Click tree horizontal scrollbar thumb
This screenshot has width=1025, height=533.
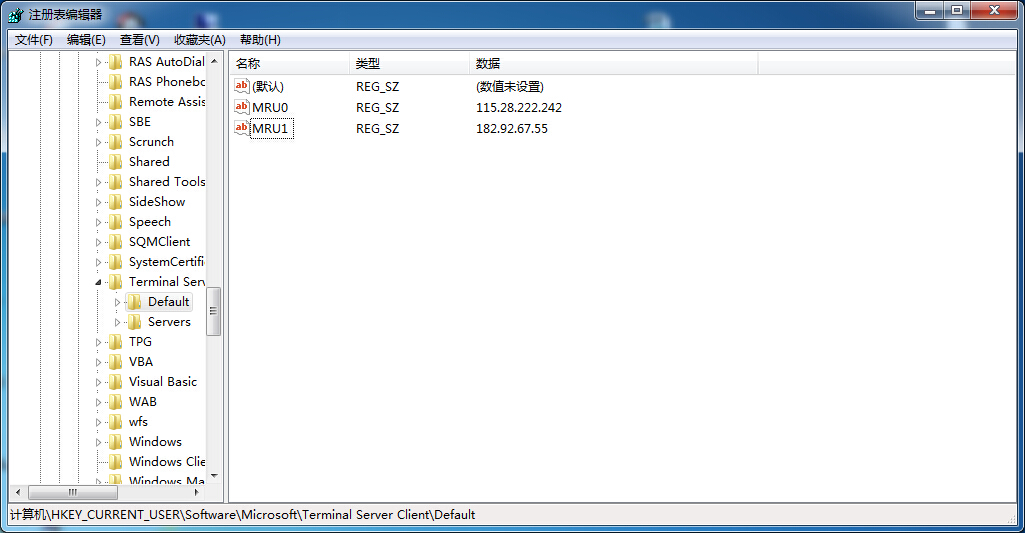coord(73,492)
